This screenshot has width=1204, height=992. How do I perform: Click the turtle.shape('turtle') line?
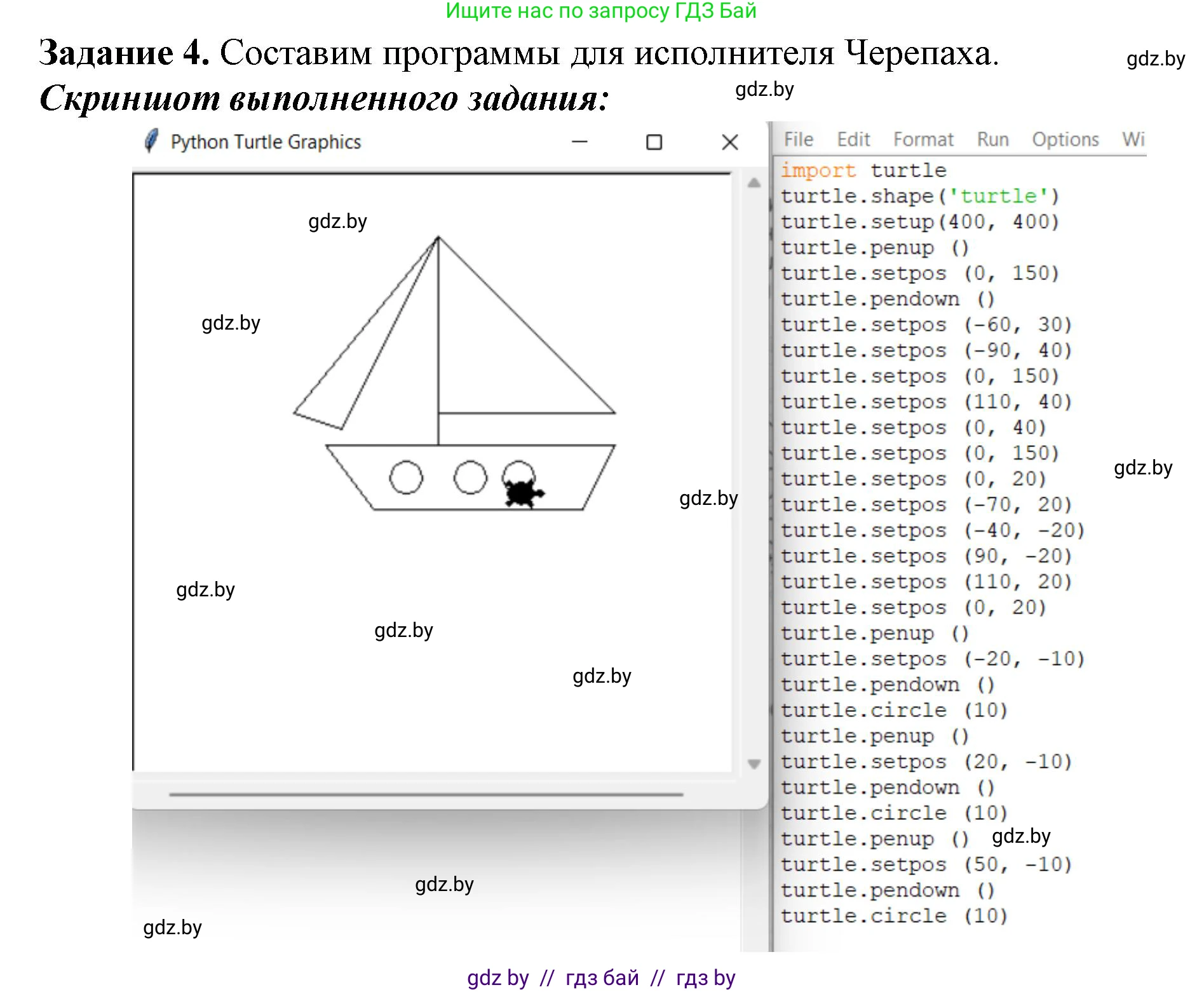point(921,196)
